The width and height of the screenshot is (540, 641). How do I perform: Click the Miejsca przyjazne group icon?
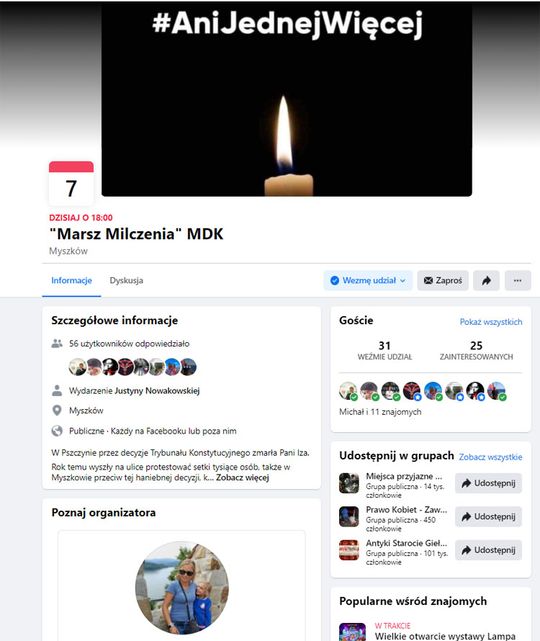pos(349,483)
